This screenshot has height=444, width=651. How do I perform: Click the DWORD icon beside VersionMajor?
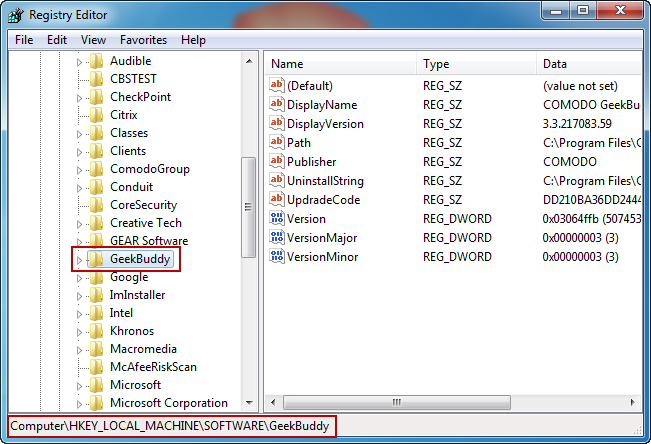point(277,238)
